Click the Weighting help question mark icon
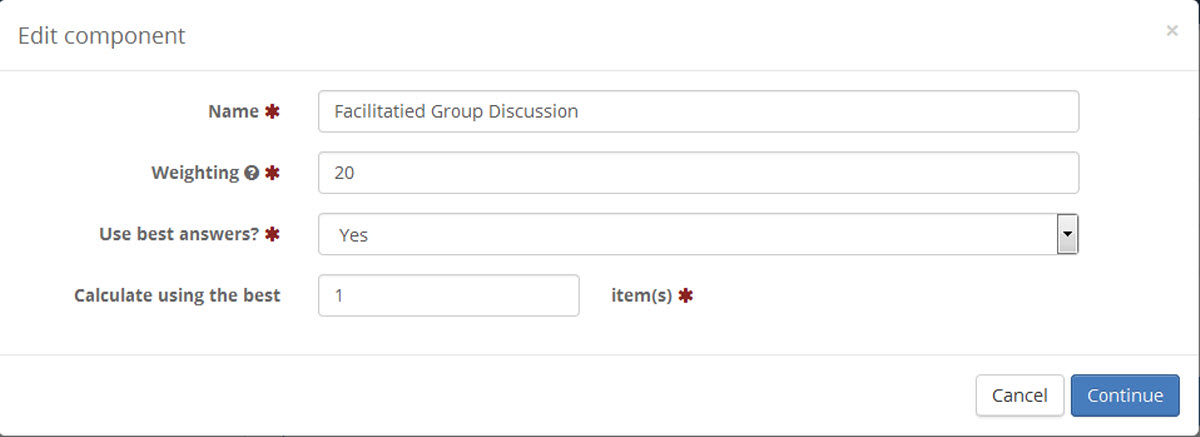 [250, 173]
